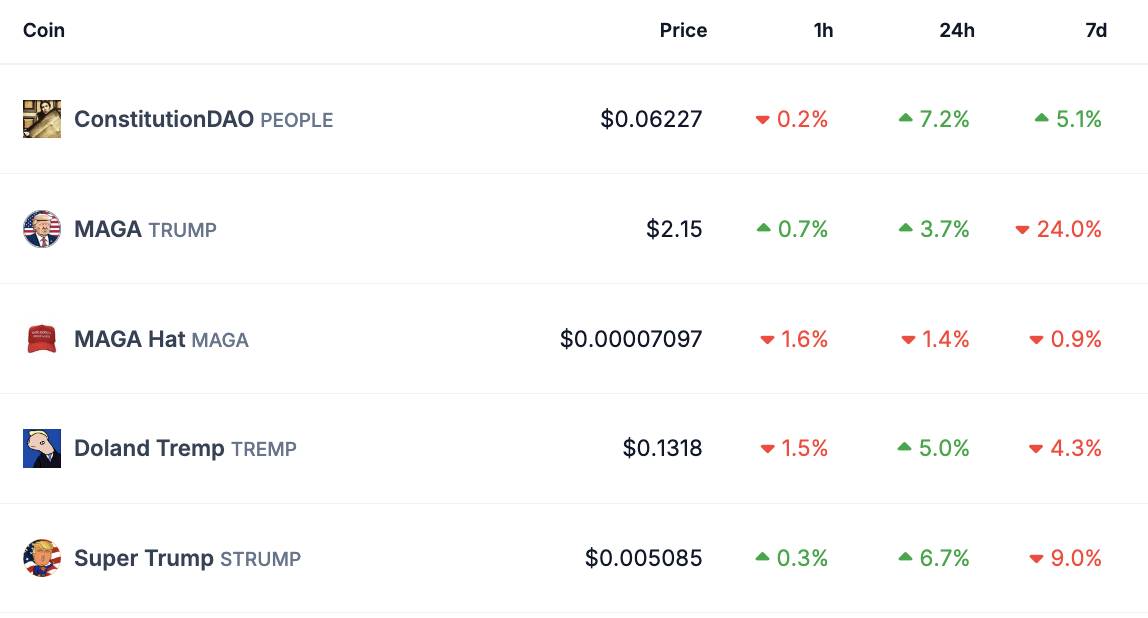
Task: Click the ConstitutionDAO coin logo icon
Action: pyautogui.click(x=42, y=119)
